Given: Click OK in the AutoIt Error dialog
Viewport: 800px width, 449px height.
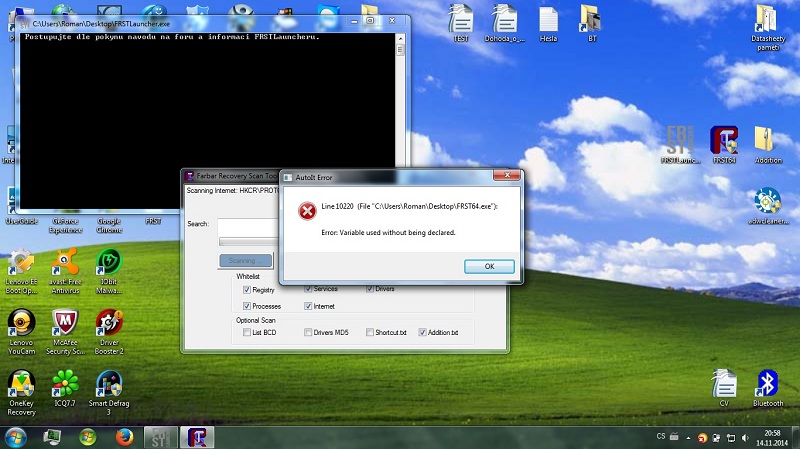Looking at the screenshot, I should click(489, 266).
